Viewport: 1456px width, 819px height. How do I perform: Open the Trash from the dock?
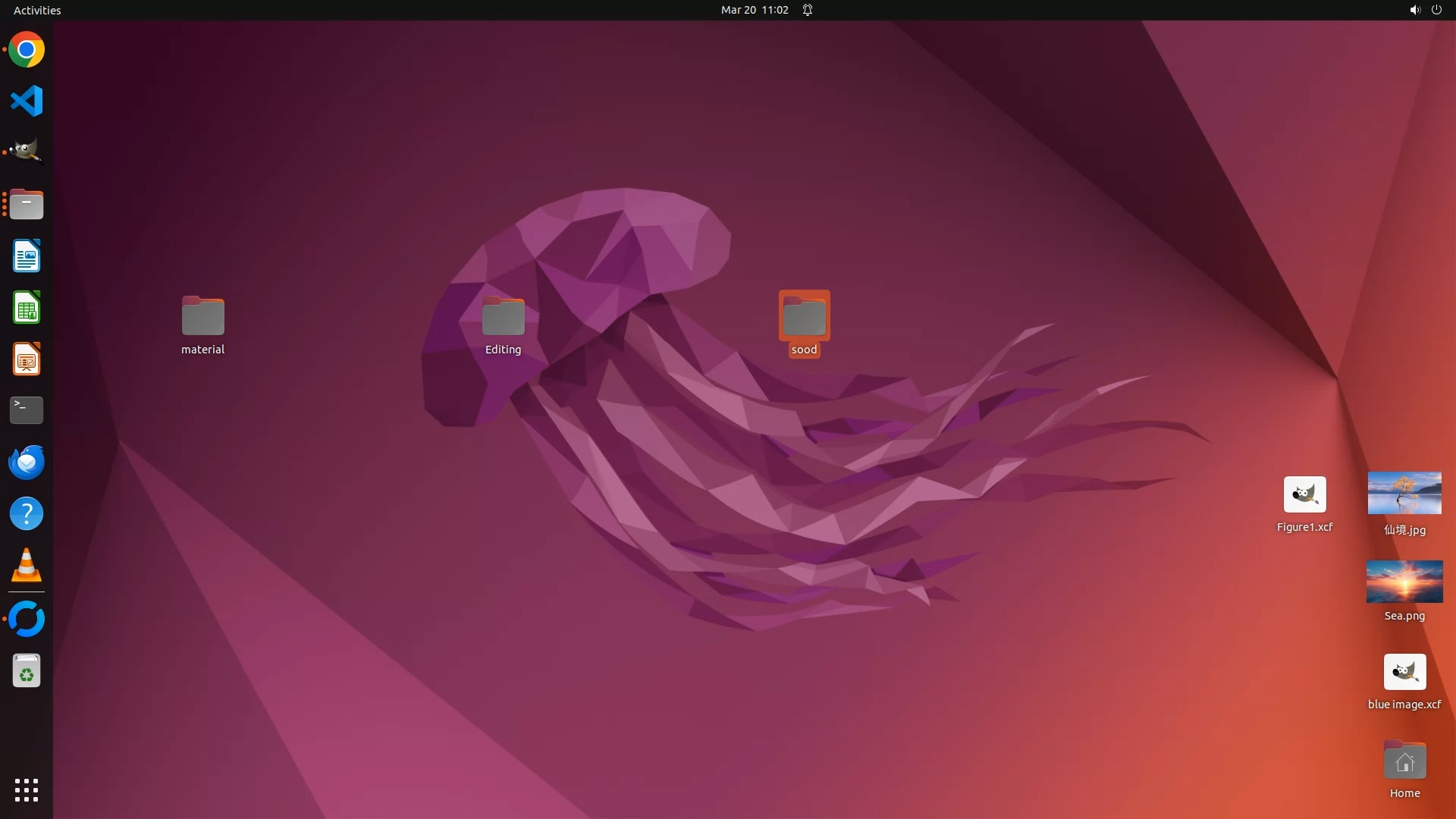[x=27, y=671]
